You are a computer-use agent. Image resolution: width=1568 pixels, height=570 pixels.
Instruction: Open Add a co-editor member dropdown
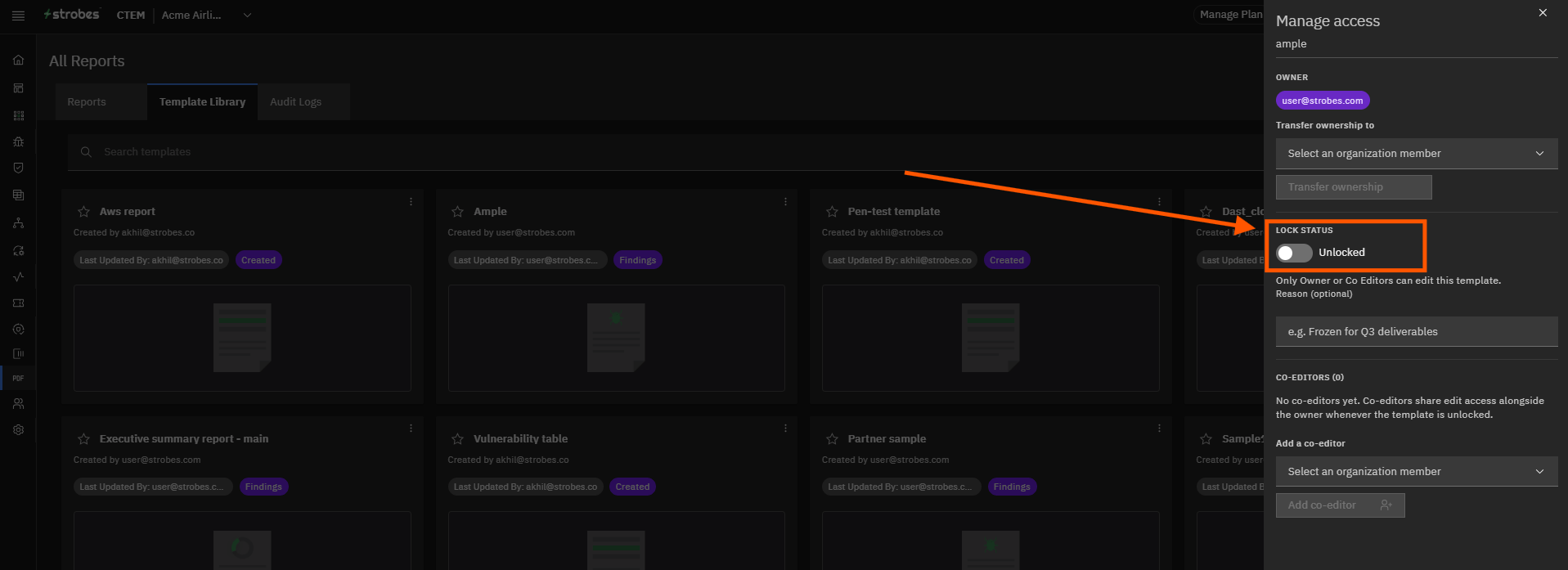coord(1417,472)
